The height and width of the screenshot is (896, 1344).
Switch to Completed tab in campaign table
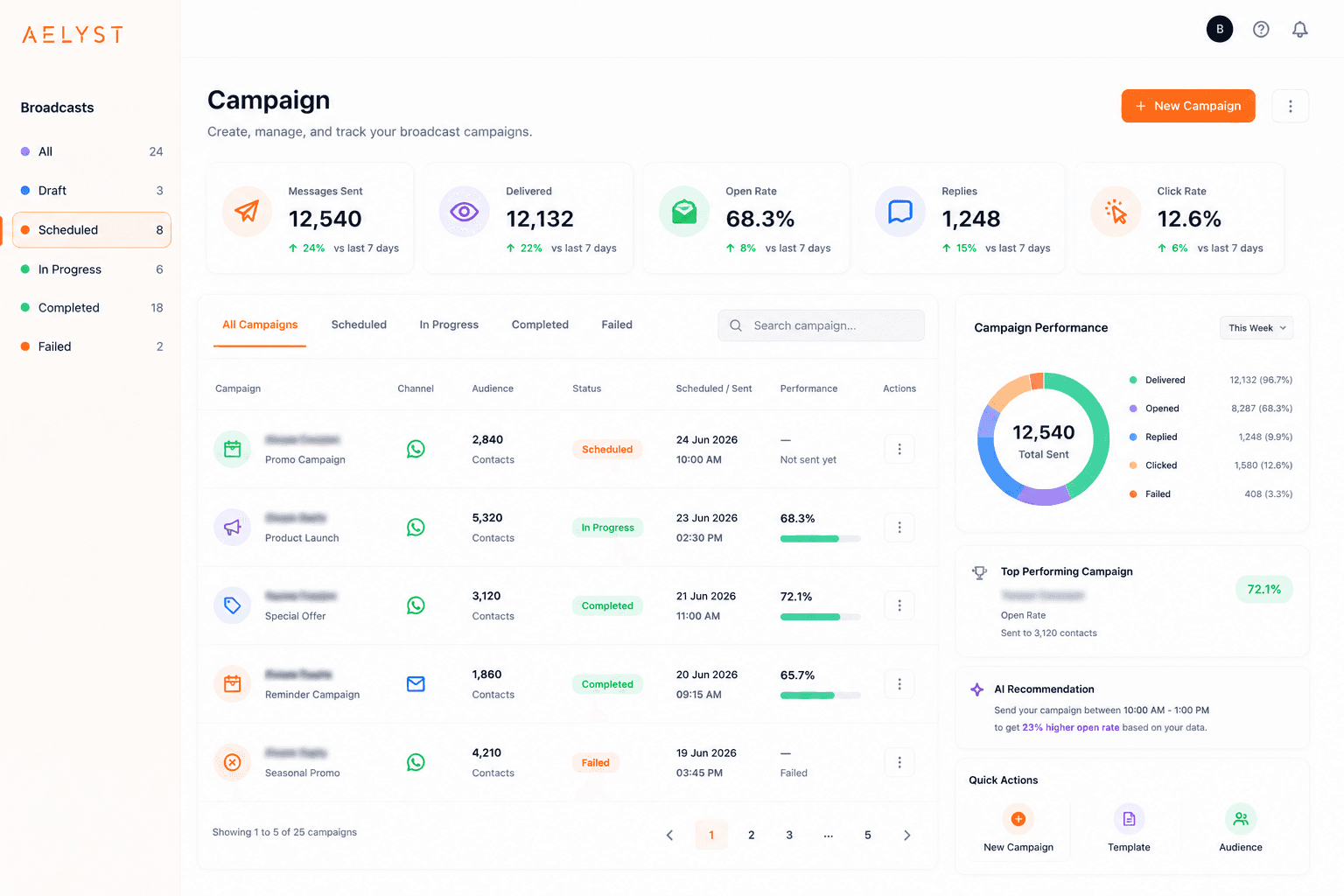540,325
